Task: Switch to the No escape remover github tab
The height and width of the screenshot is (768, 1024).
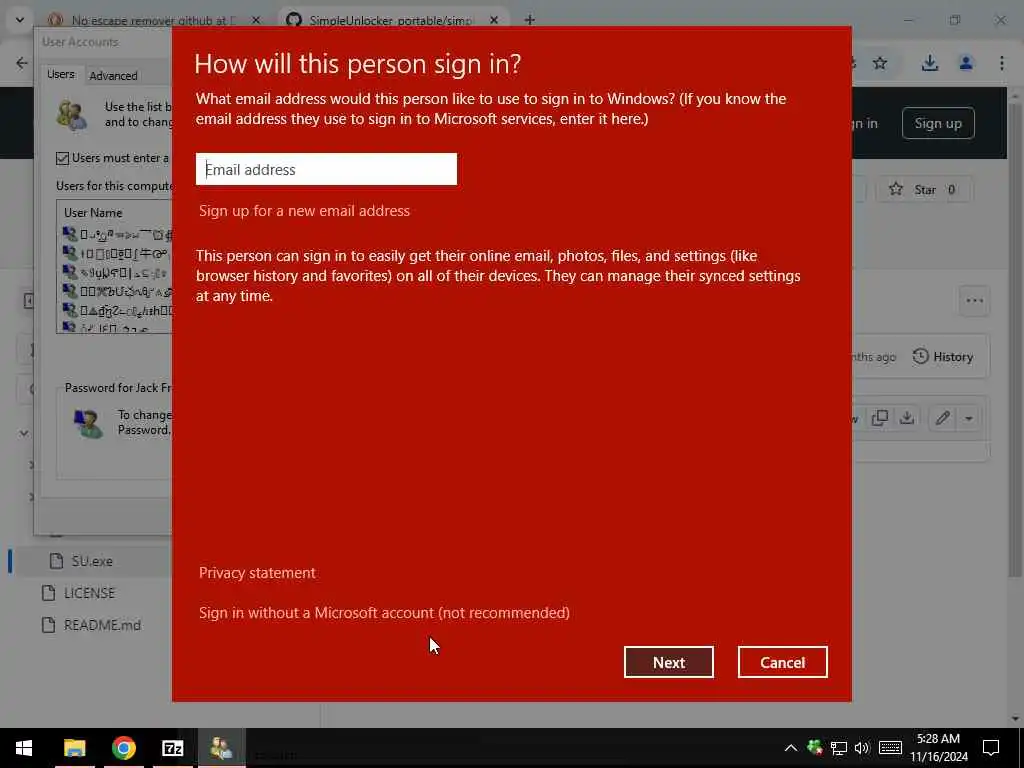Action: [153, 20]
